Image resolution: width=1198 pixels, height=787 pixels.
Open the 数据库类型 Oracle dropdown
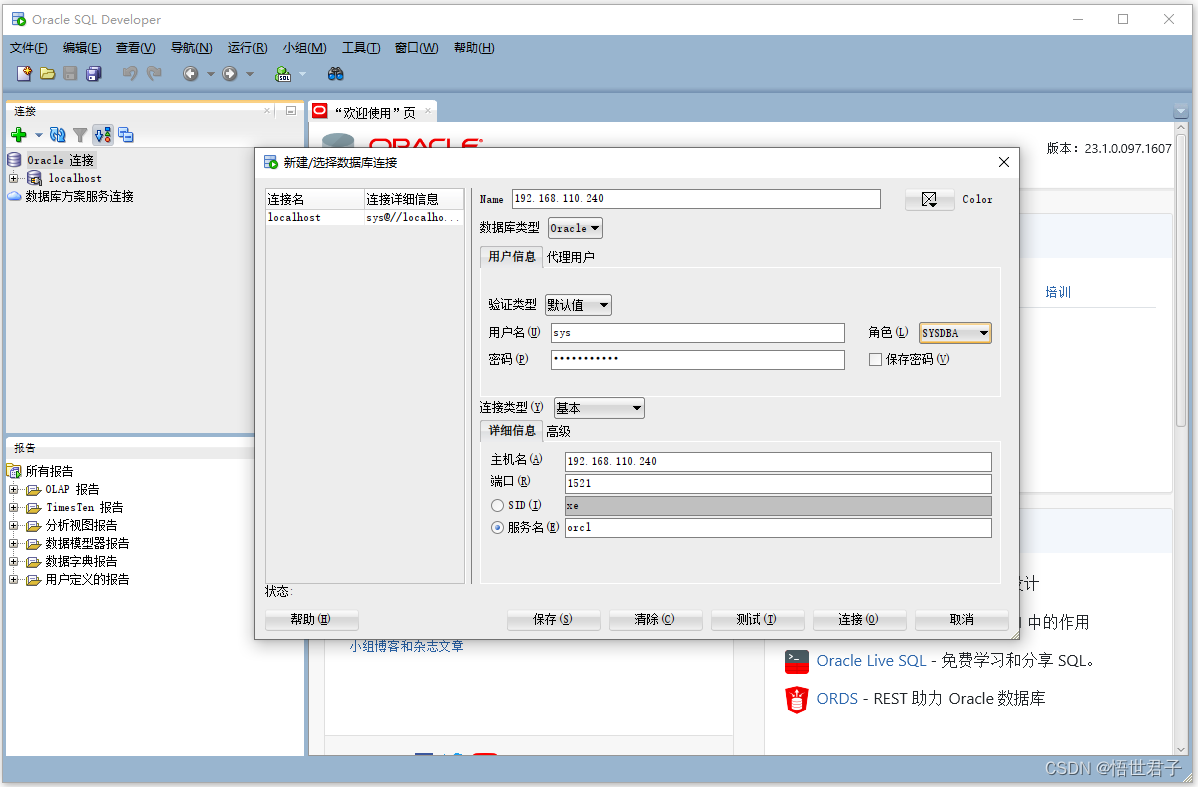(575, 228)
